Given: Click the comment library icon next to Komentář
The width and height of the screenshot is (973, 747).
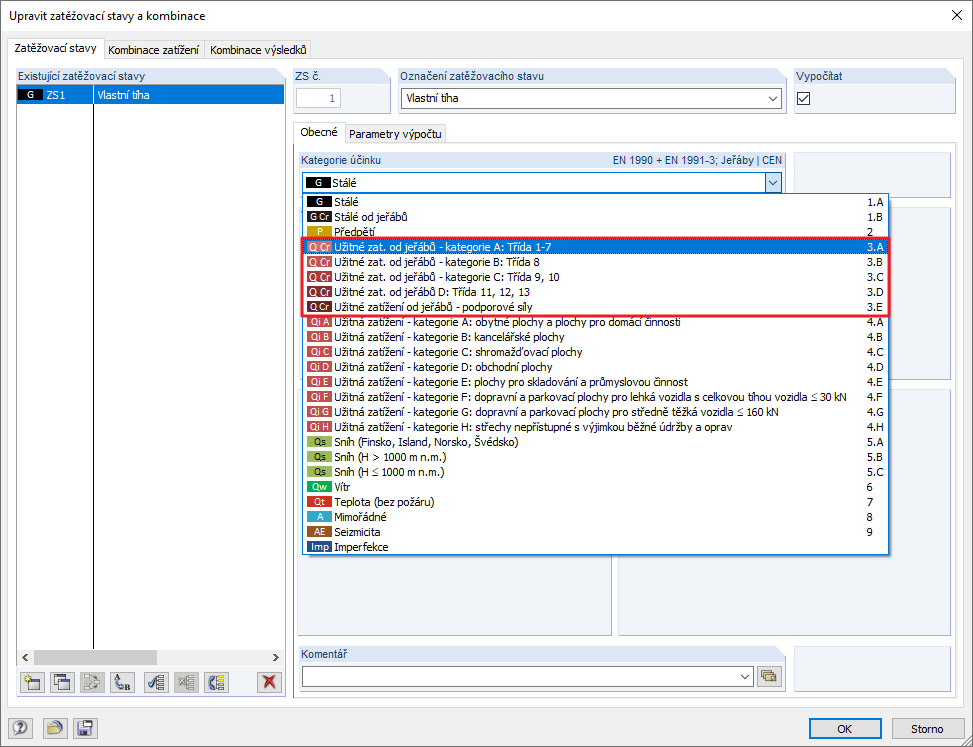Looking at the screenshot, I should point(769,676).
